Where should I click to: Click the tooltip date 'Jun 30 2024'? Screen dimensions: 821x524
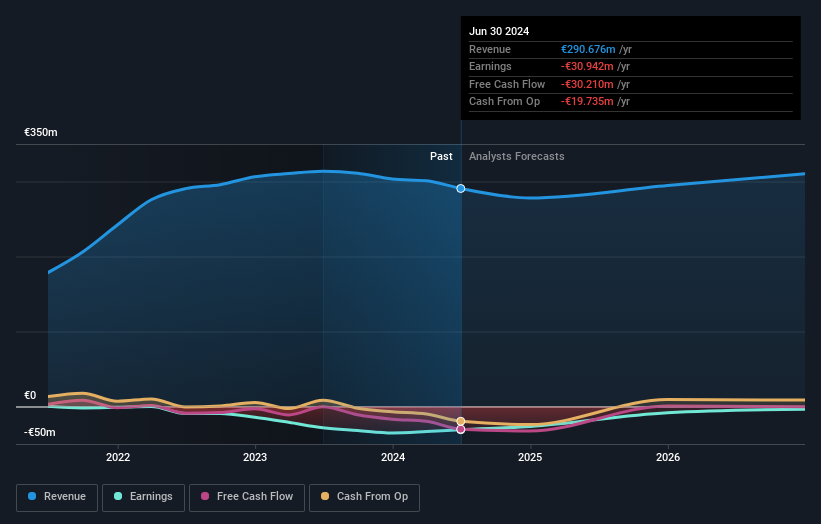point(499,31)
